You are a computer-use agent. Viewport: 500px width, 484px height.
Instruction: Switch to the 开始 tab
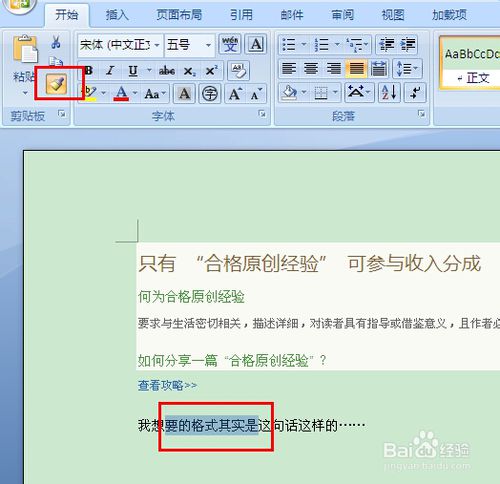coord(67,15)
